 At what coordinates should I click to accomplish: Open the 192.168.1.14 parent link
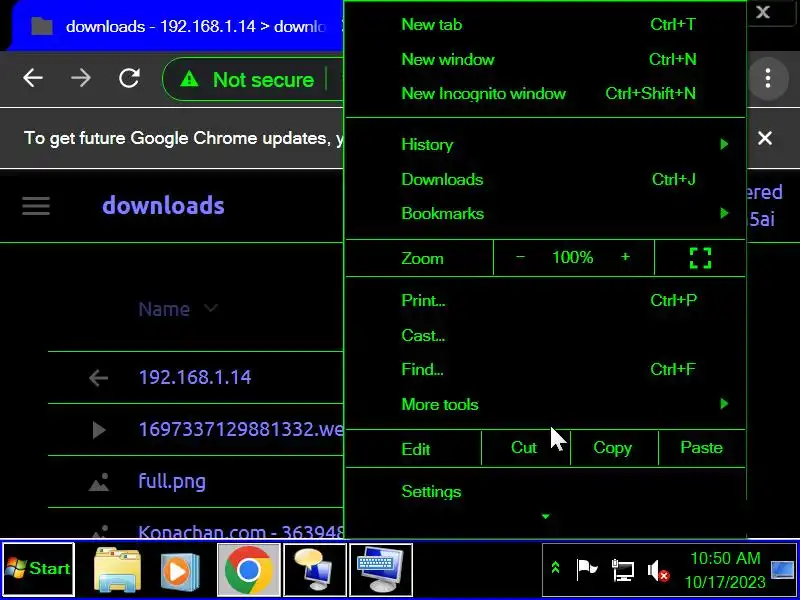coord(195,378)
